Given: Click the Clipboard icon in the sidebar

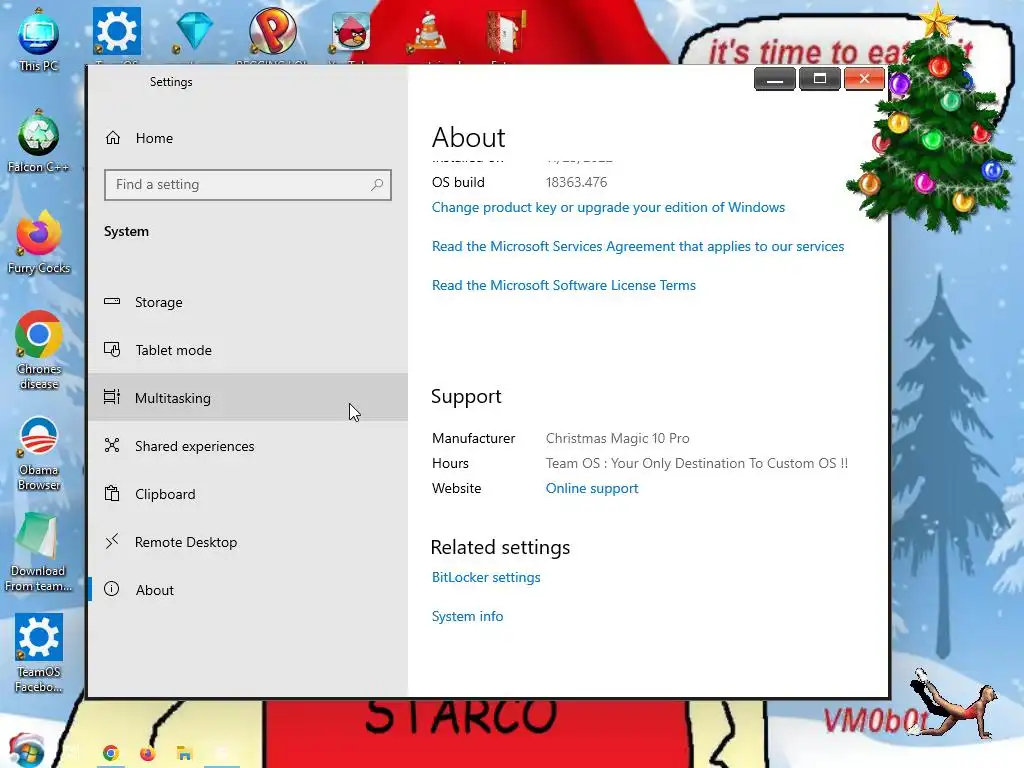Looking at the screenshot, I should coord(112,494).
